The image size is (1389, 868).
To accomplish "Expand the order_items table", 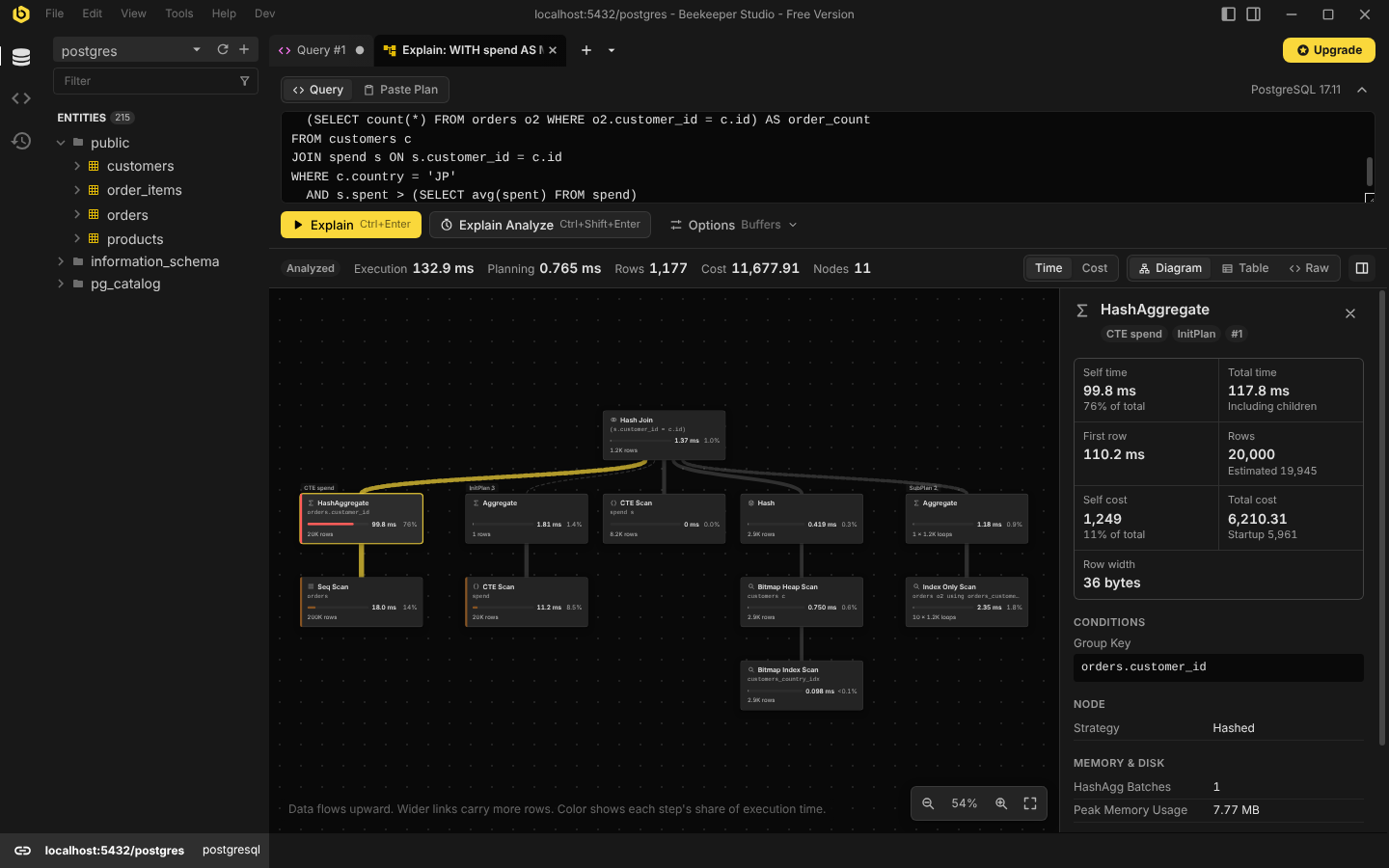I will coord(77,190).
